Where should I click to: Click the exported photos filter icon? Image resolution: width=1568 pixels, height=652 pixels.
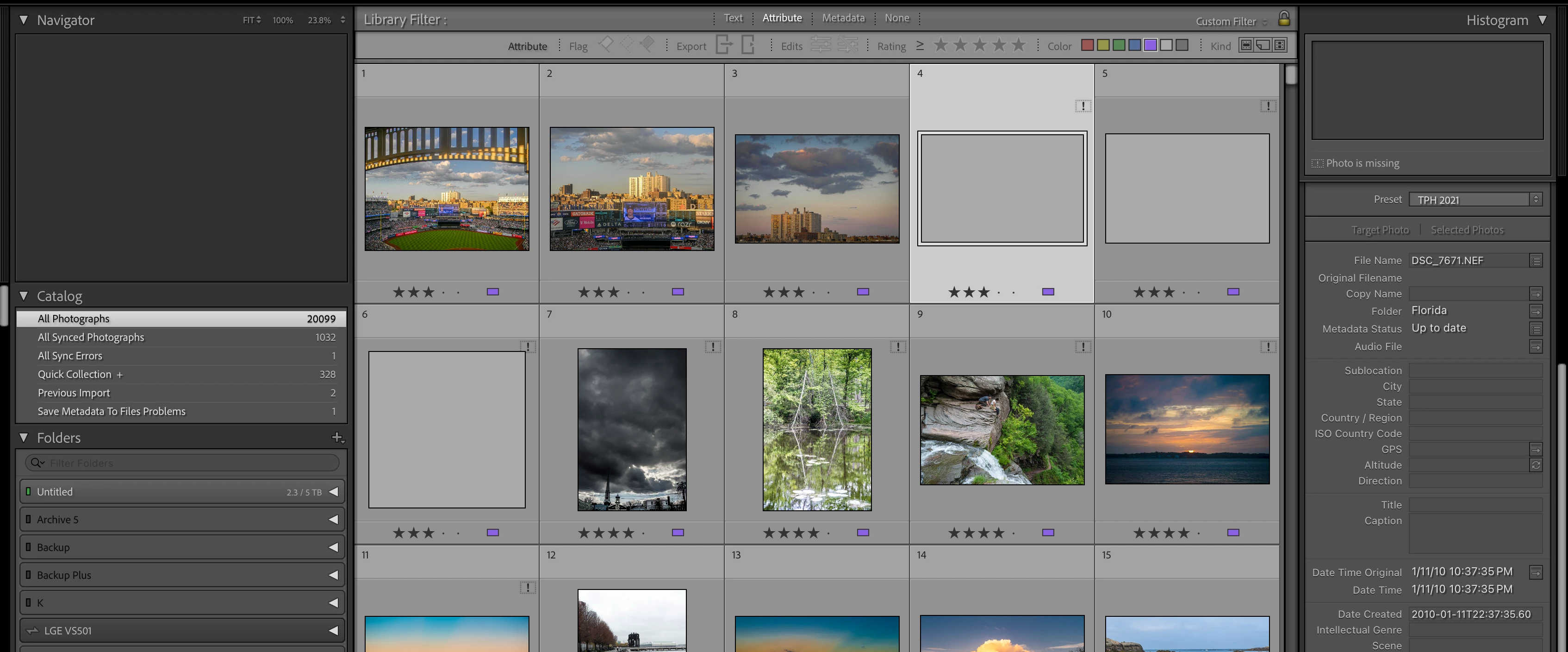(724, 45)
